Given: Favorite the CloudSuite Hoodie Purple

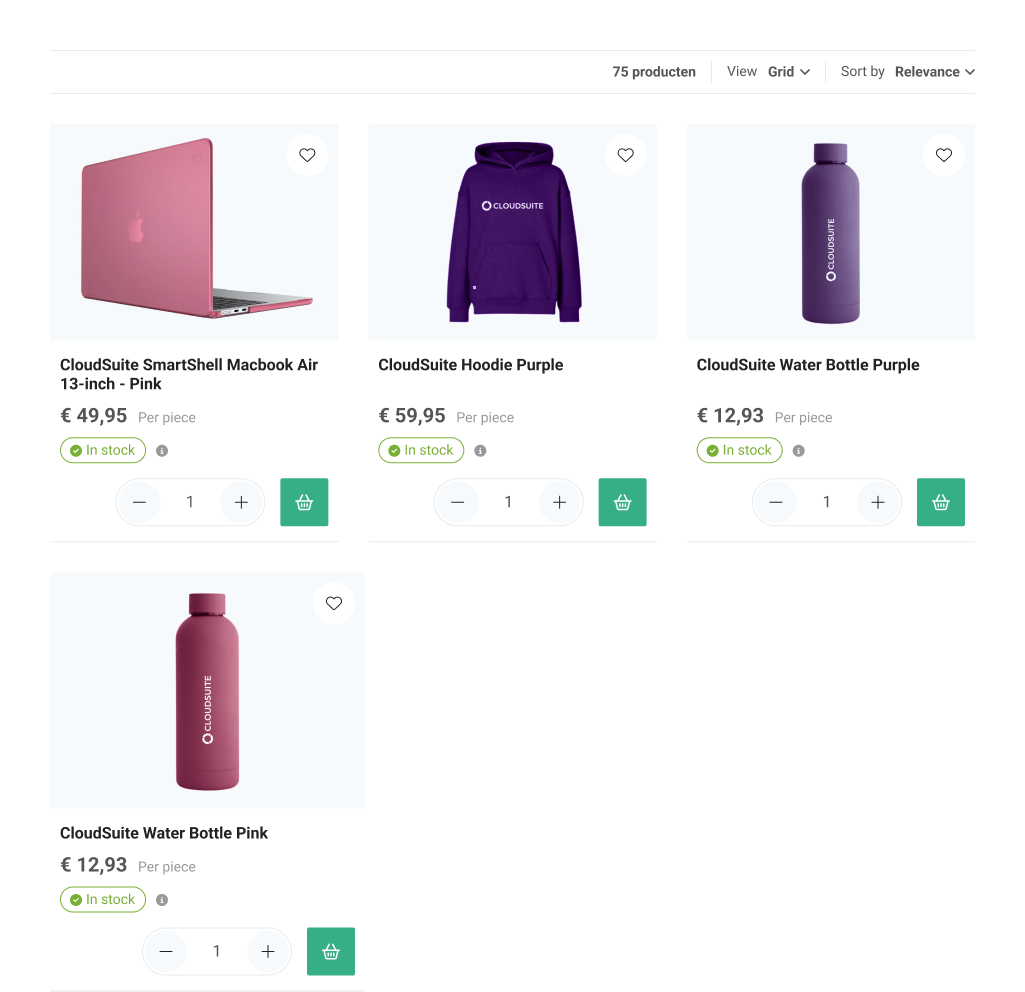Looking at the screenshot, I should pos(625,155).
